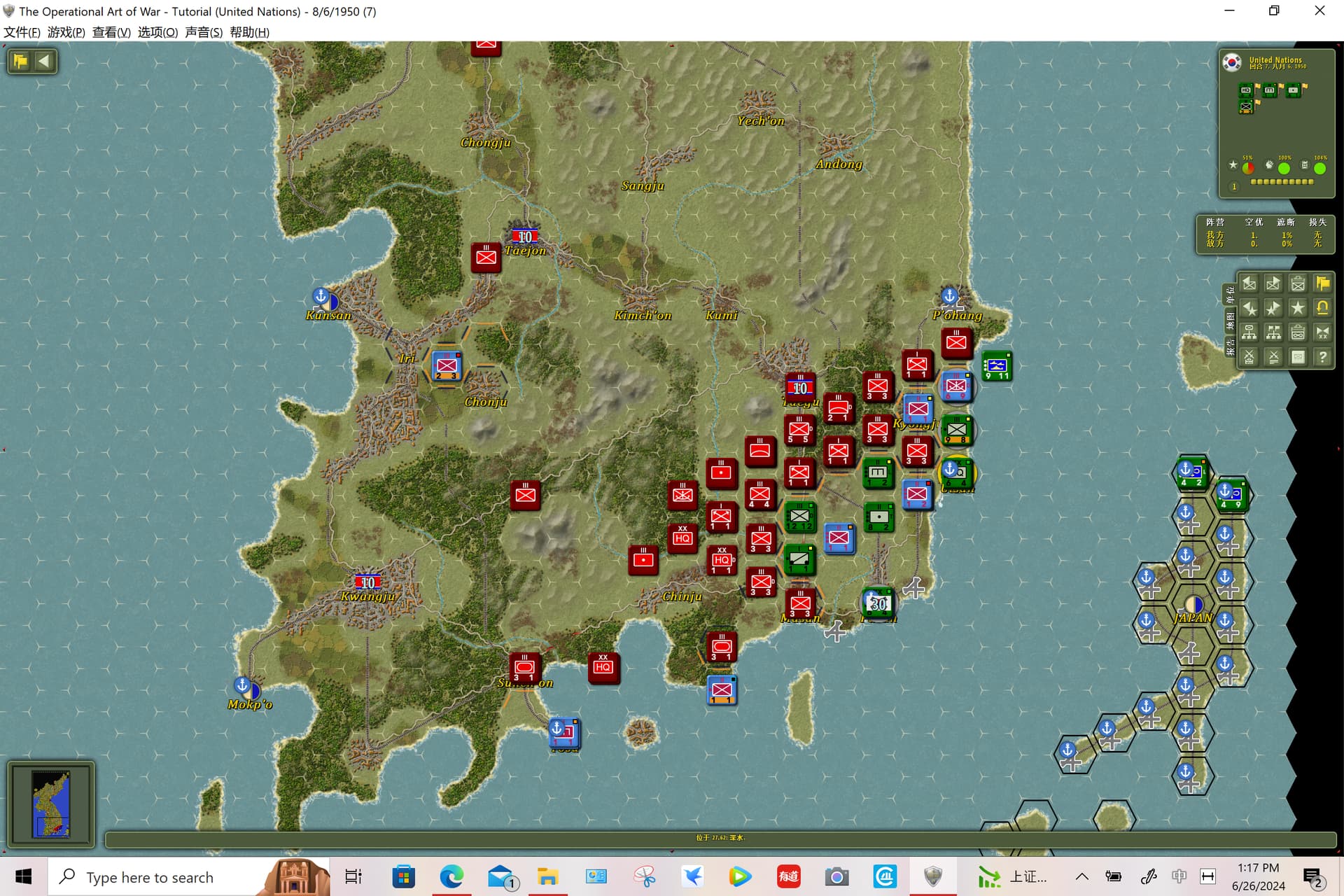Viewport: 1344px width, 896px height.
Task: Select the red infantry unit near Taejon
Action: 486,258
